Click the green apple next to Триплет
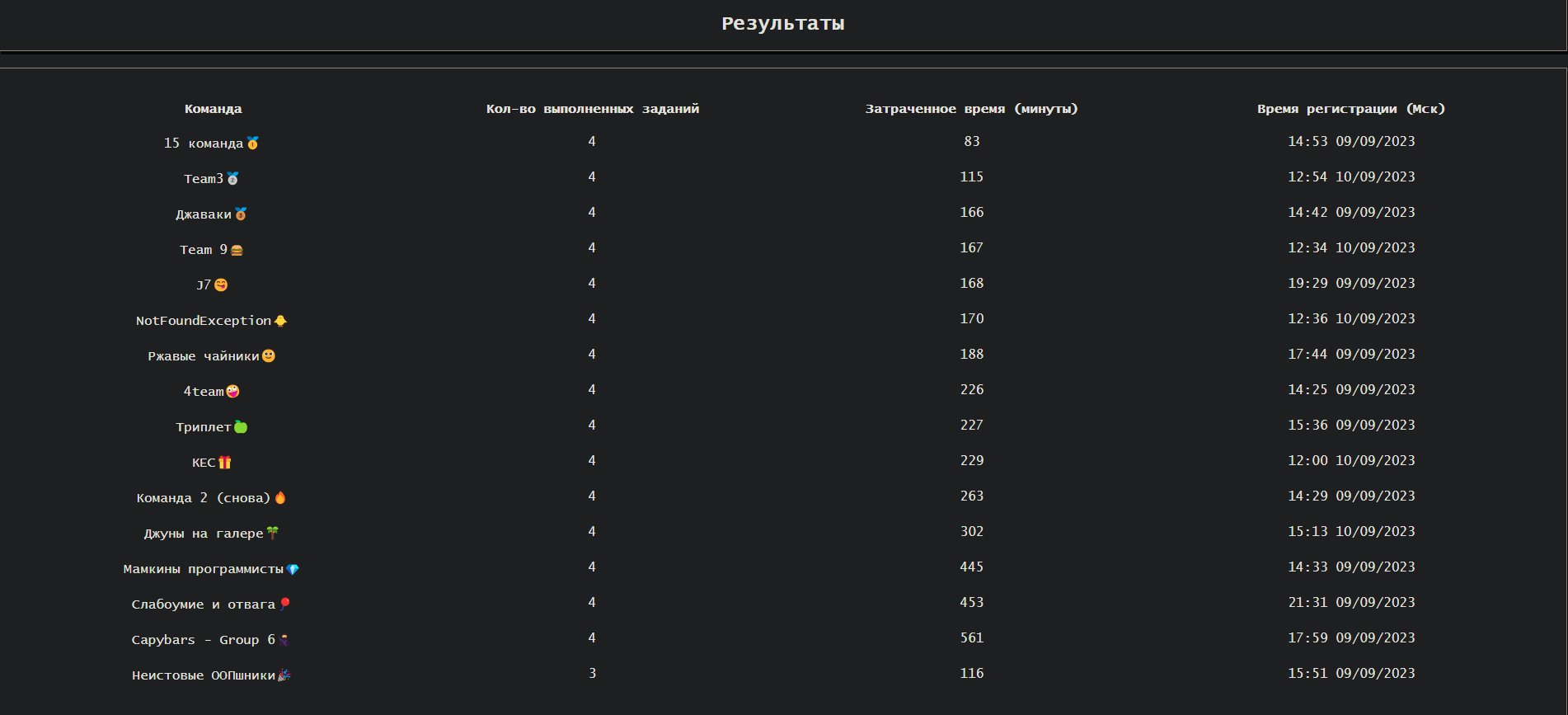 pyautogui.click(x=241, y=426)
